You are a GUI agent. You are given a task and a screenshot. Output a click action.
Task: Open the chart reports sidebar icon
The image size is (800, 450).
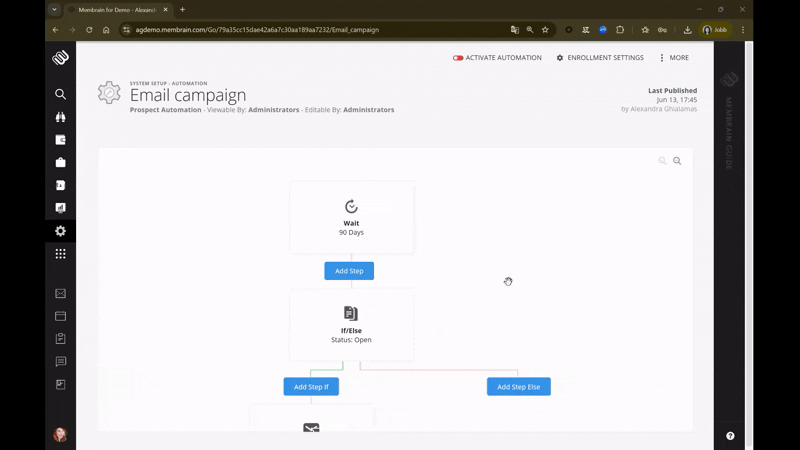click(60, 208)
